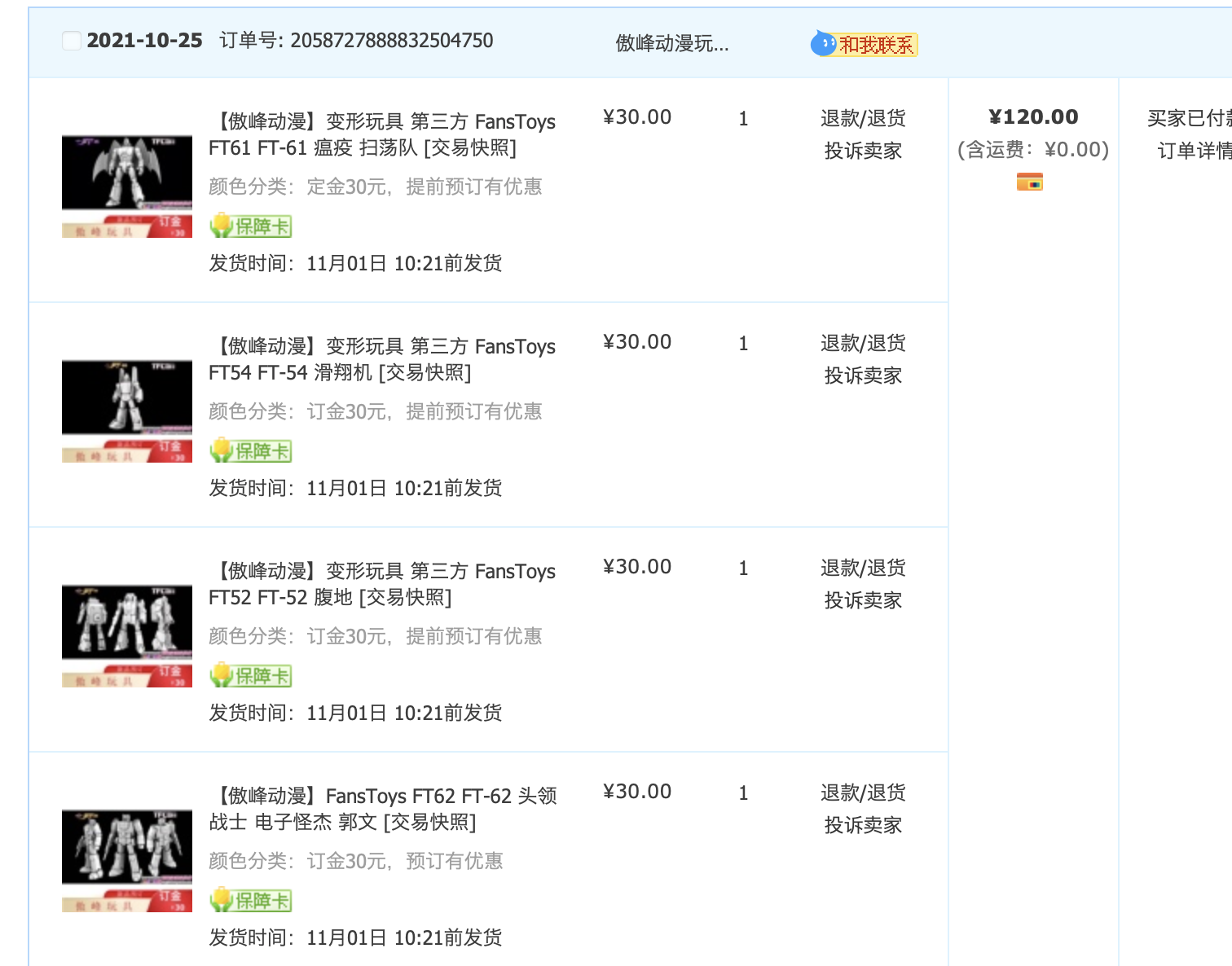The height and width of the screenshot is (966, 1232).
Task: Click 退款/退货 for the FT-61 item
Action: point(863,118)
